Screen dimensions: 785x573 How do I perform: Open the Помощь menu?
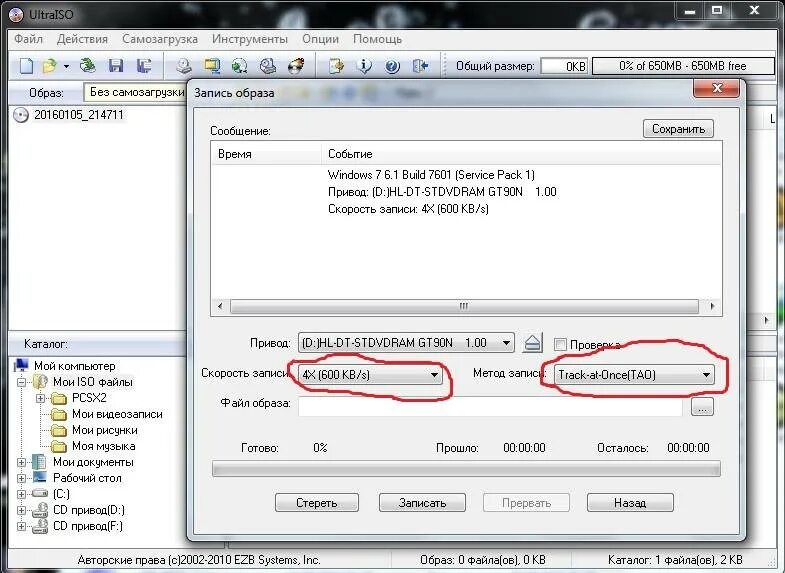pos(377,39)
